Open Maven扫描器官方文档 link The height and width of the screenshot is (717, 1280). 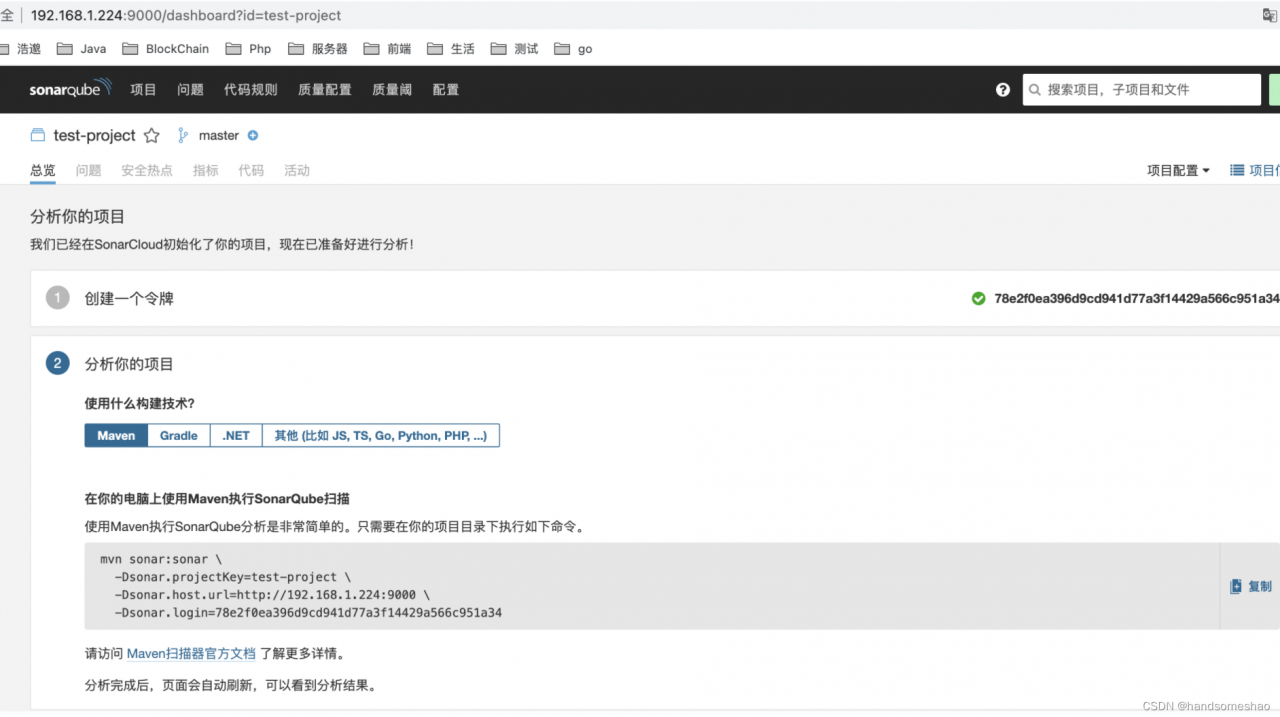pos(191,653)
